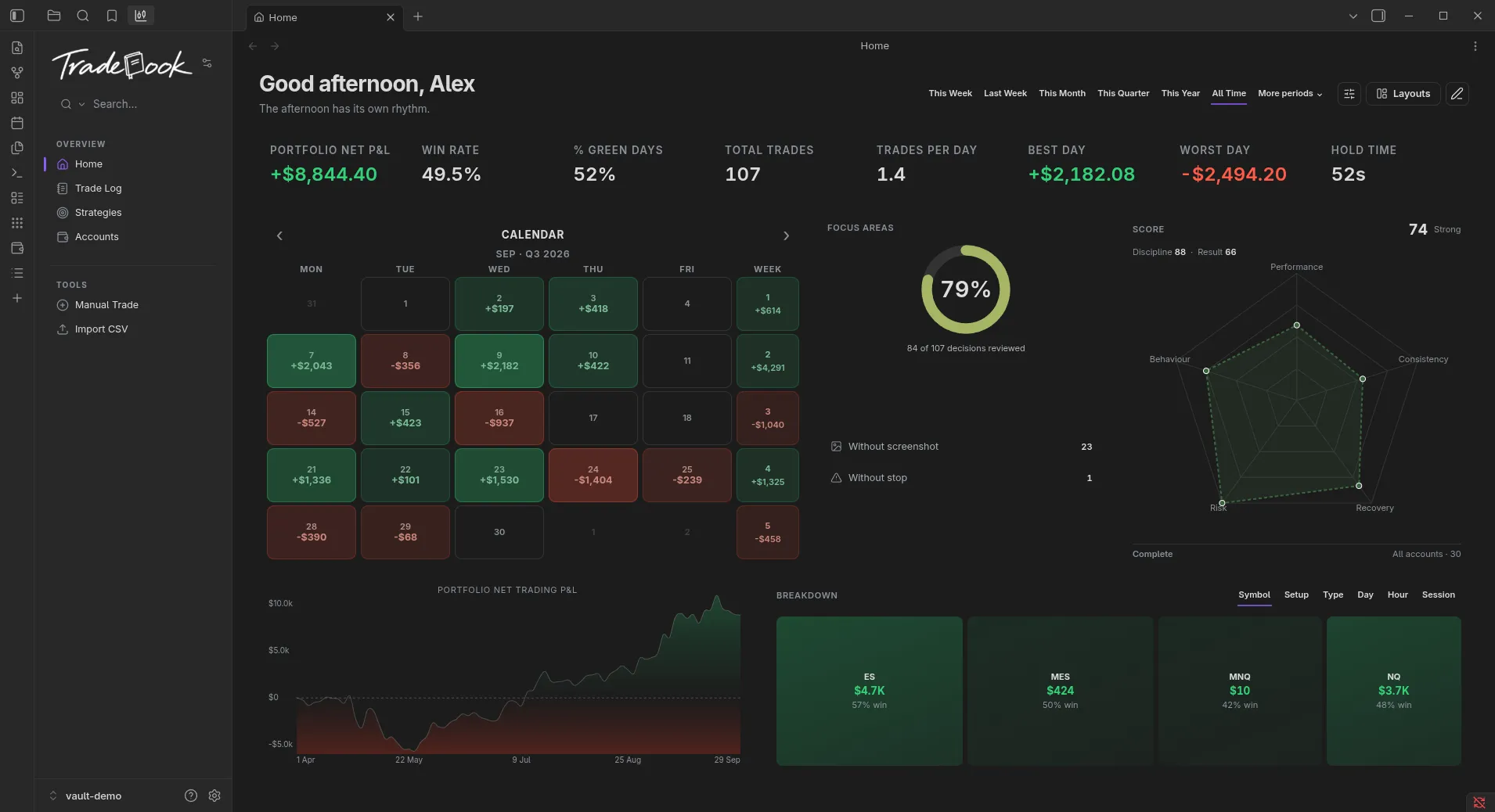Open graph view ribbon icon
Screen dimensions: 1495x812
coord(17,73)
